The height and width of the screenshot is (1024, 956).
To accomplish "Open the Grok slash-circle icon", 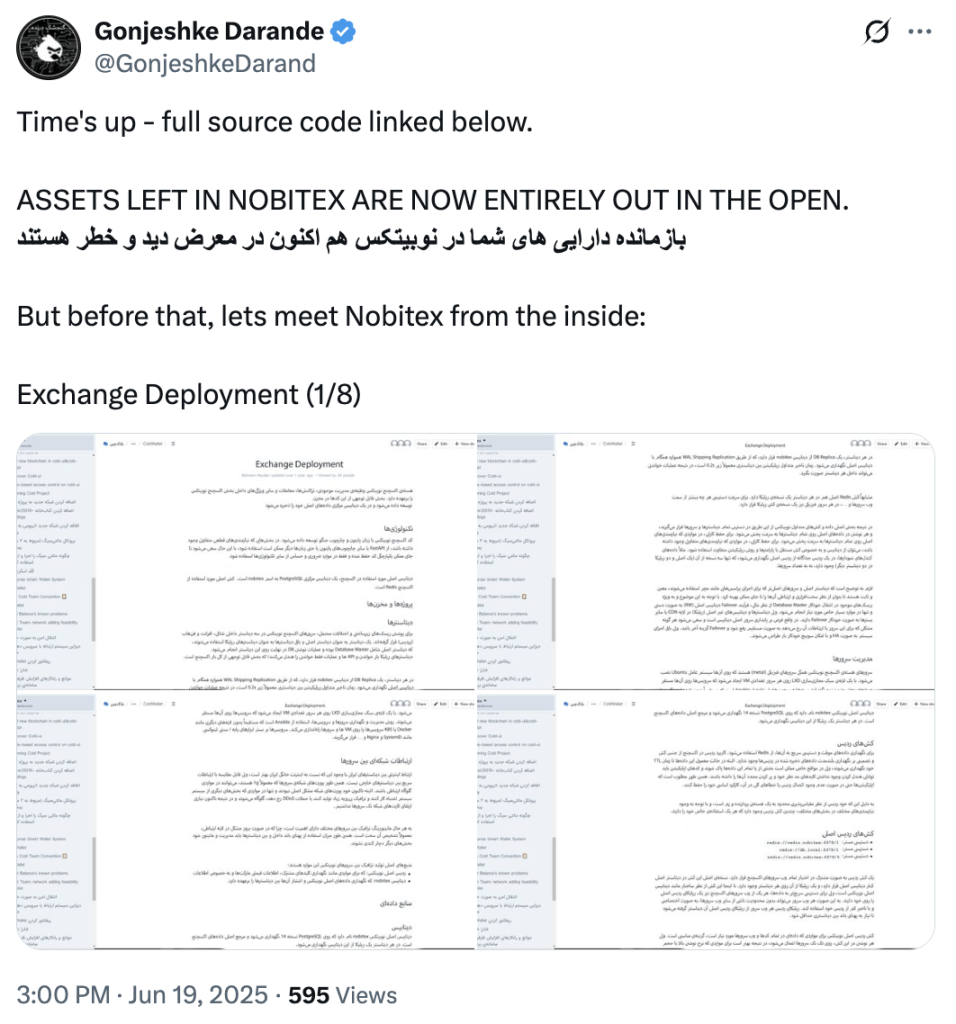I will (x=876, y=31).
